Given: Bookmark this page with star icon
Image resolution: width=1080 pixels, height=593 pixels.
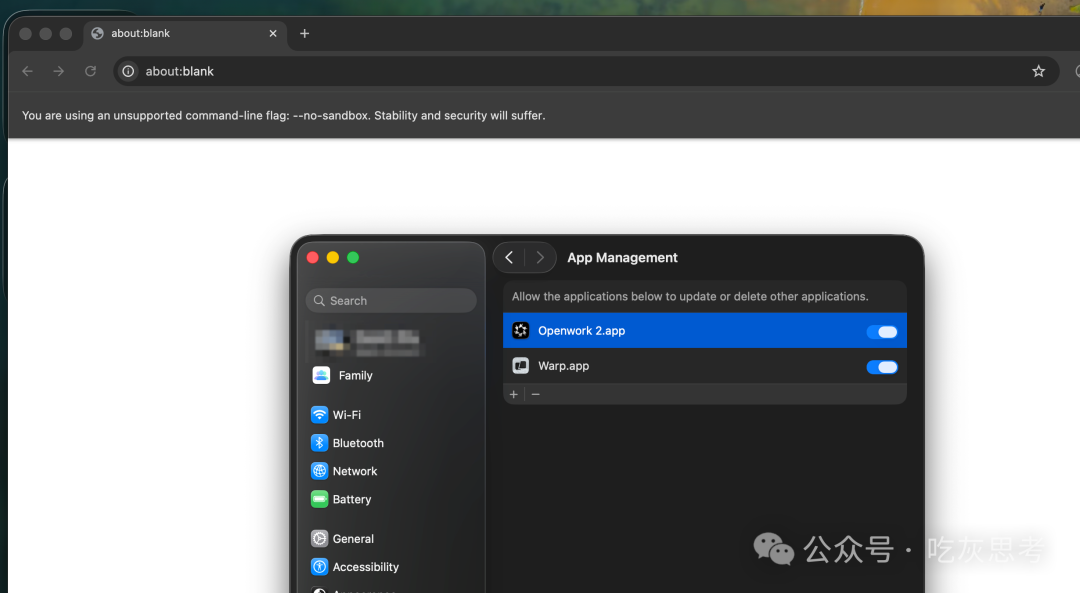Looking at the screenshot, I should (x=1038, y=71).
